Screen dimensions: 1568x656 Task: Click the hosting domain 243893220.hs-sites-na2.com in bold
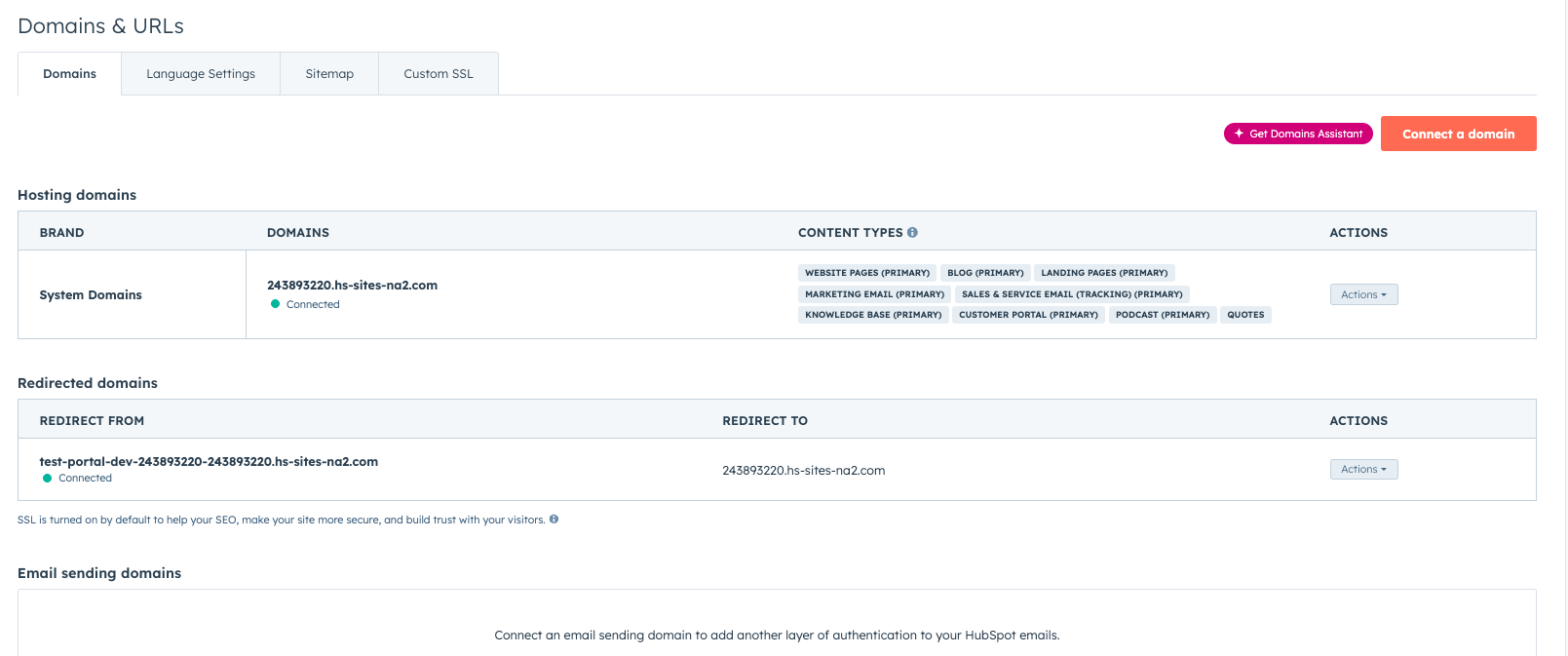click(x=352, y=286)
